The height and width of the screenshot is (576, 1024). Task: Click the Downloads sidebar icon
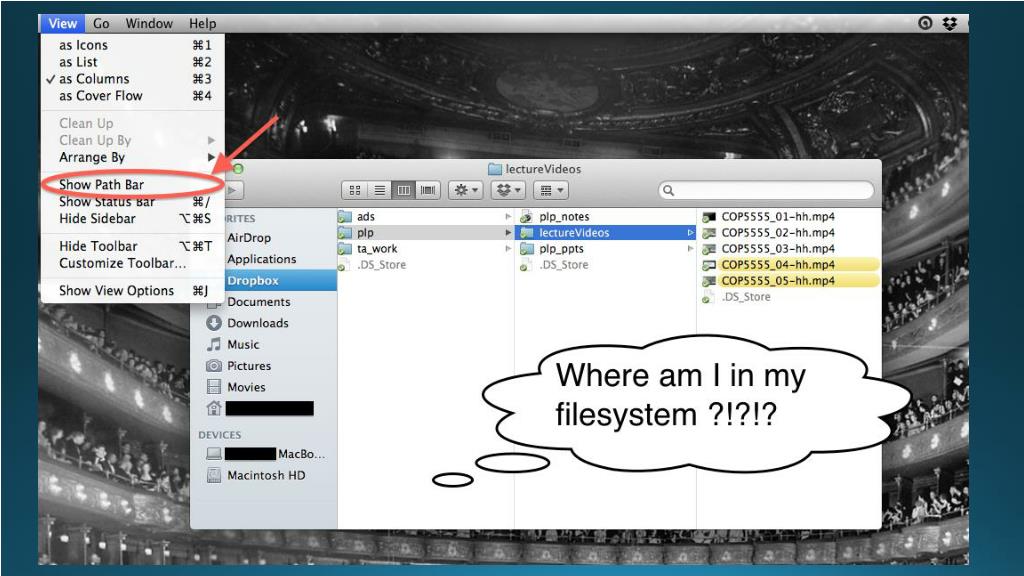click(214, 323)
